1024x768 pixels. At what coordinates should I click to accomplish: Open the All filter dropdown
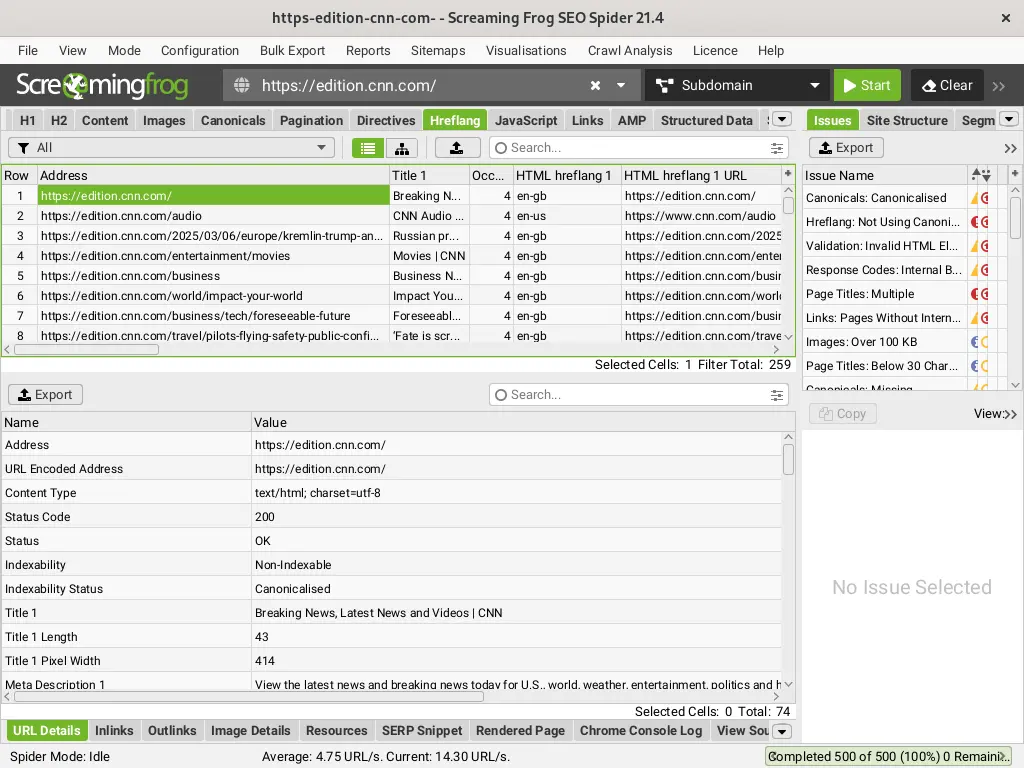pos(171,148)
